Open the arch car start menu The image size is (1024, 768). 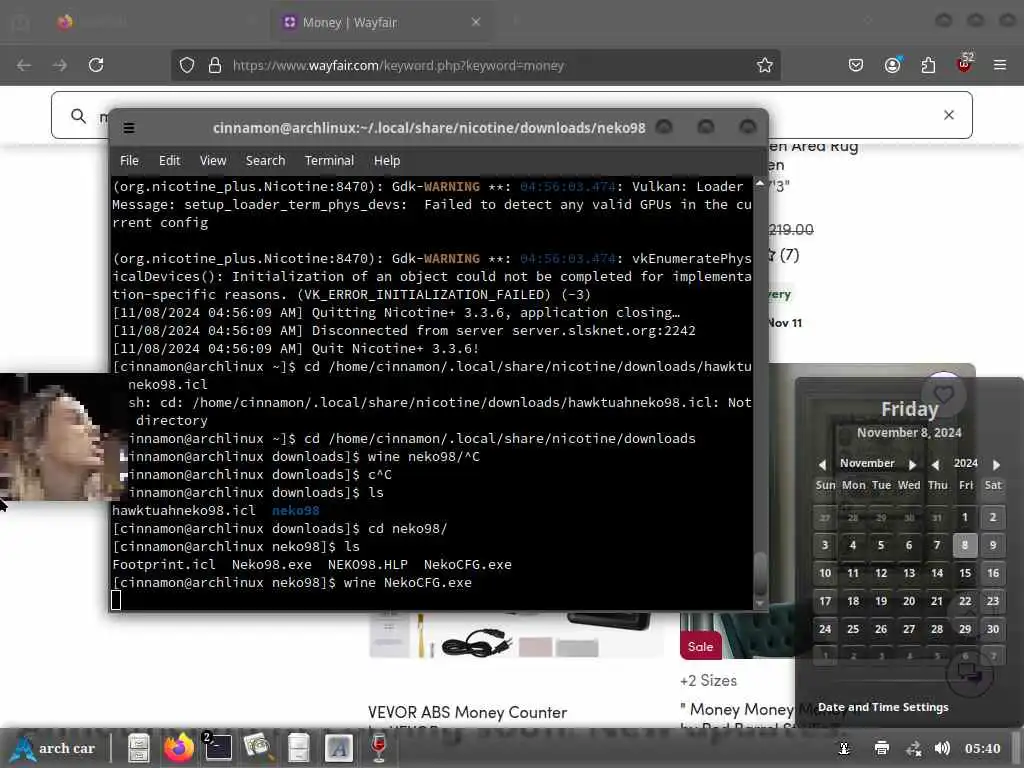click(54, 748)
